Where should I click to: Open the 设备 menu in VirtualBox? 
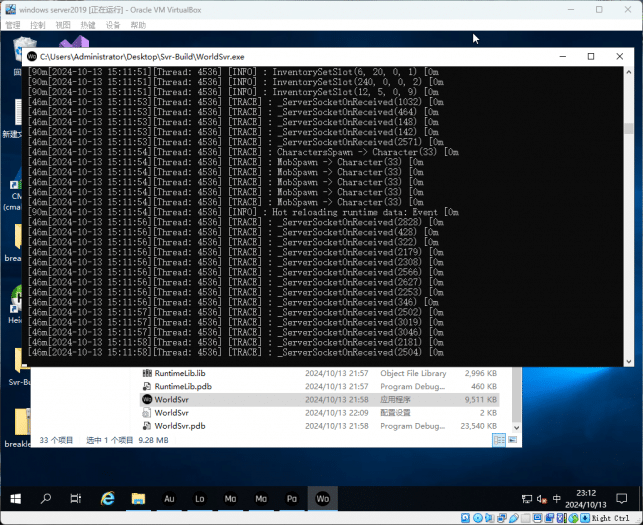(x=112, y=25)
